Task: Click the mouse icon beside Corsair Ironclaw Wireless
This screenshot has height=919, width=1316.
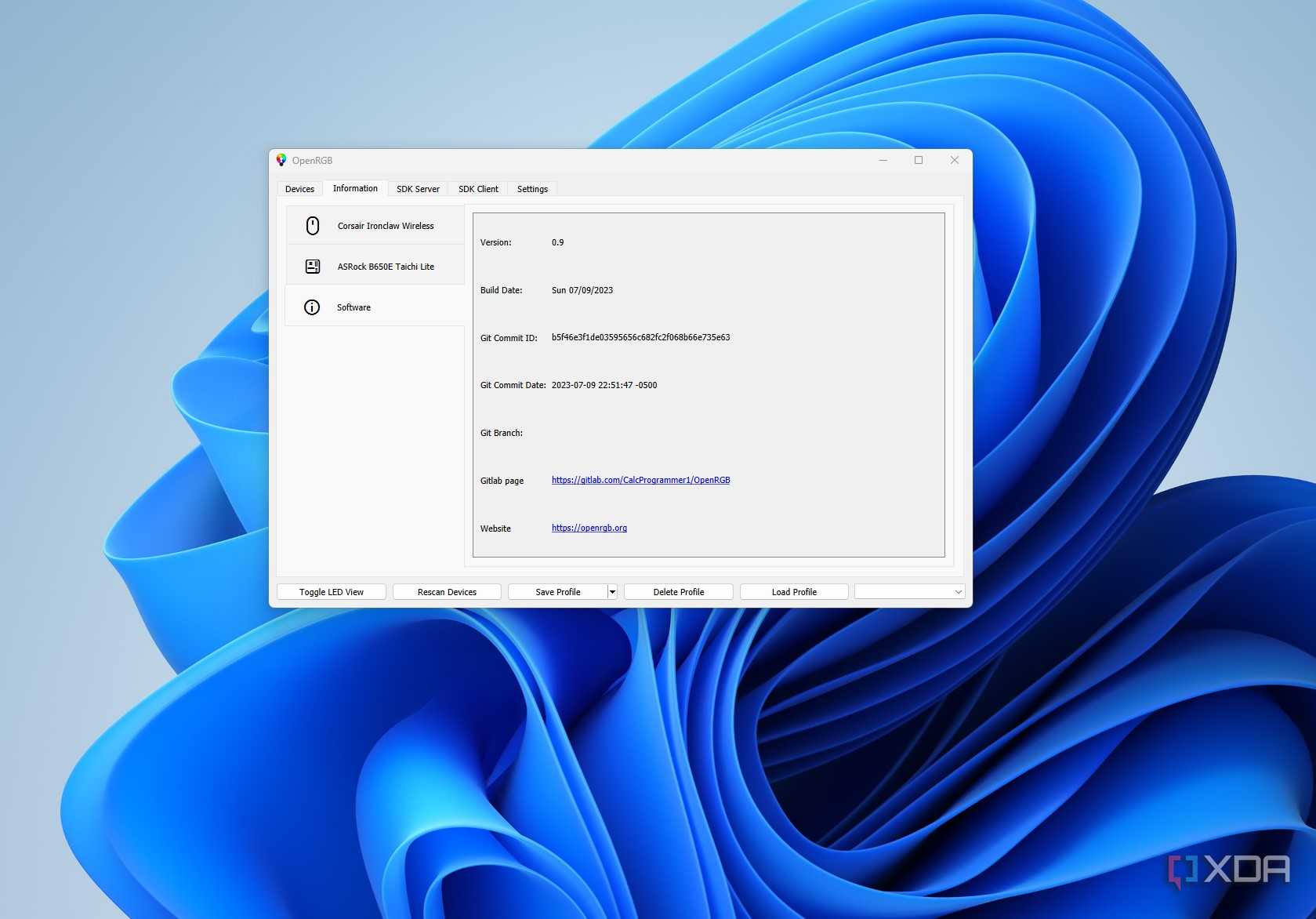Action: (x=312, y=226)
